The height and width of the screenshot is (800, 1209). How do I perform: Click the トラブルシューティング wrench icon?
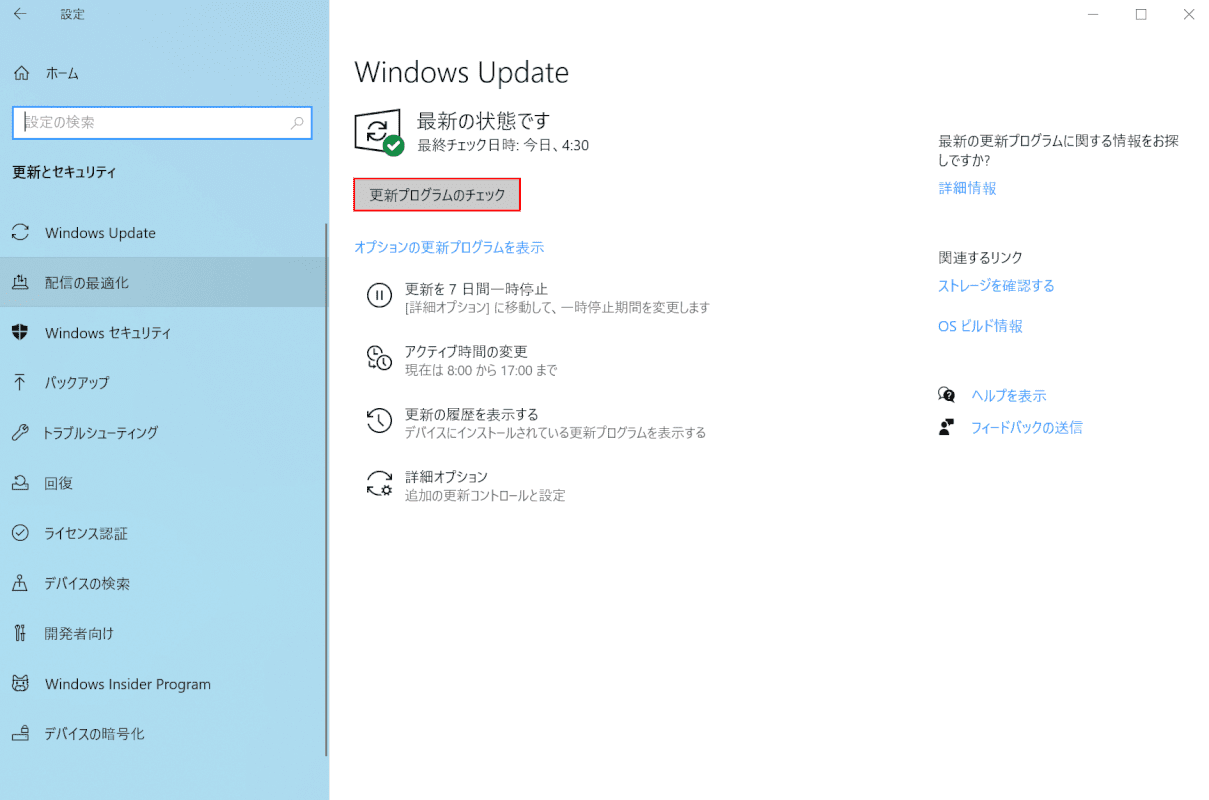[x=20, y=433]
